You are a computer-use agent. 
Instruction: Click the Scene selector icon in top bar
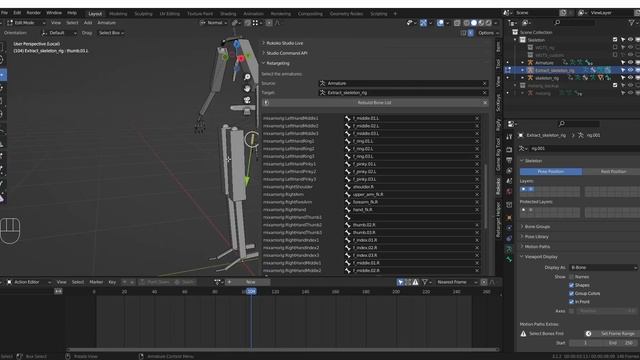(507, 13)
